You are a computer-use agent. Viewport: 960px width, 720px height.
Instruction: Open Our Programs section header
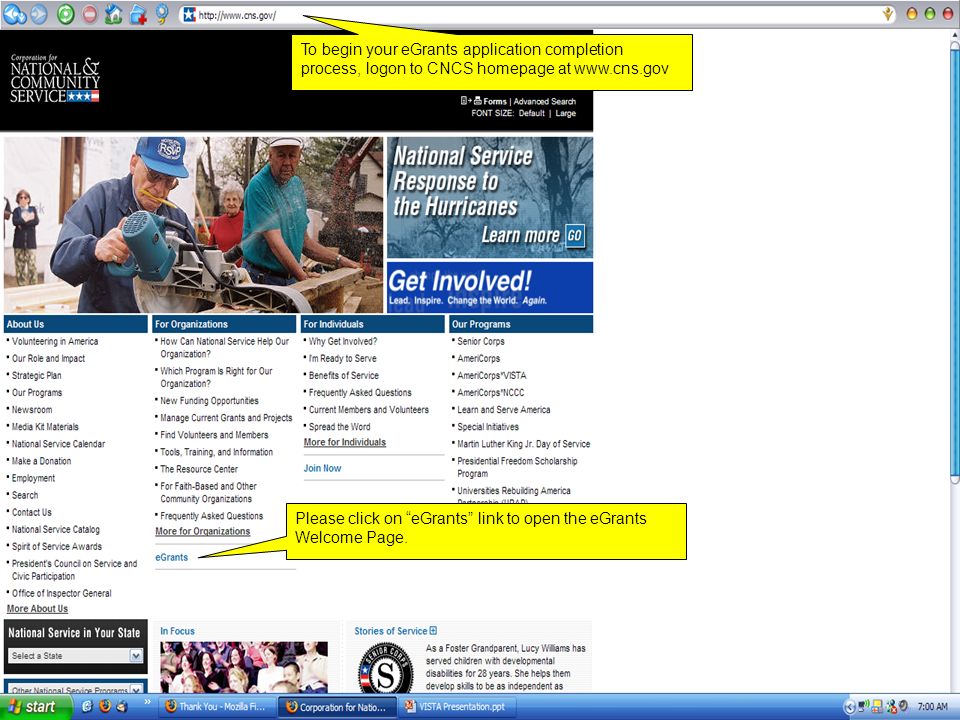[521, 324]
